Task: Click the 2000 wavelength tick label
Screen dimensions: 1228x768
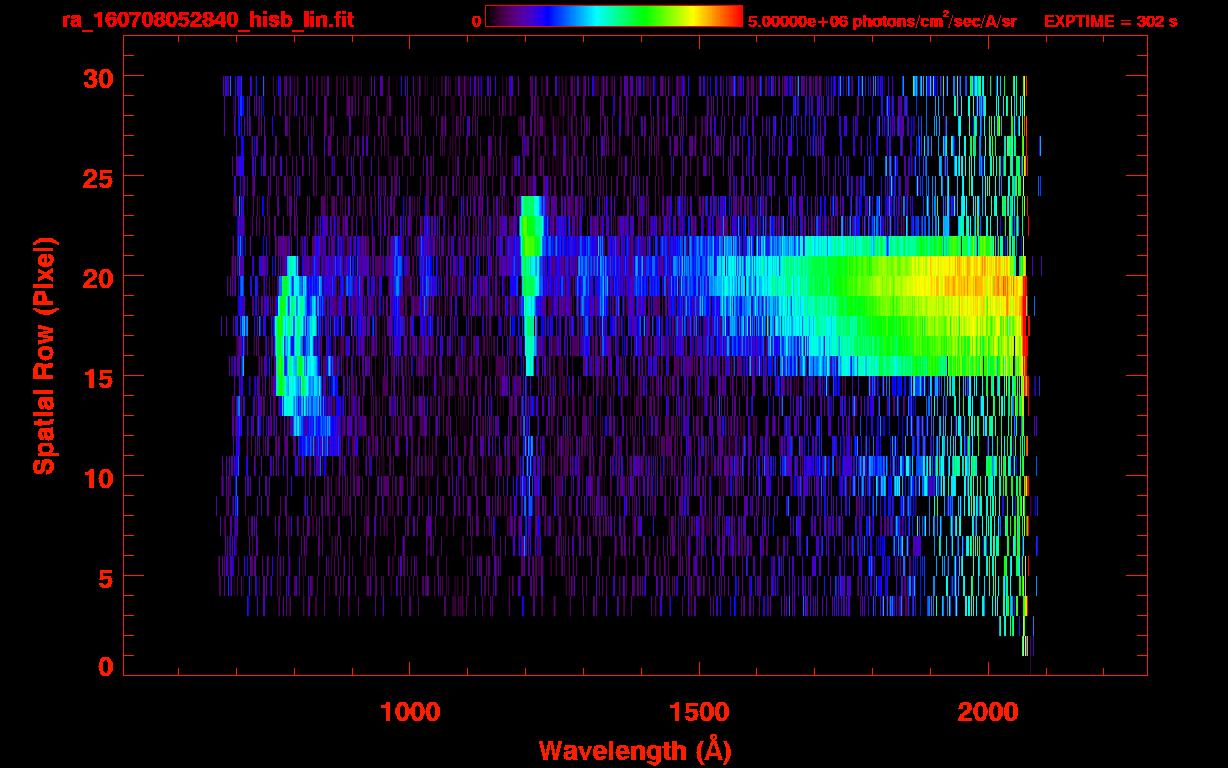Action: [x=988, y=712]
